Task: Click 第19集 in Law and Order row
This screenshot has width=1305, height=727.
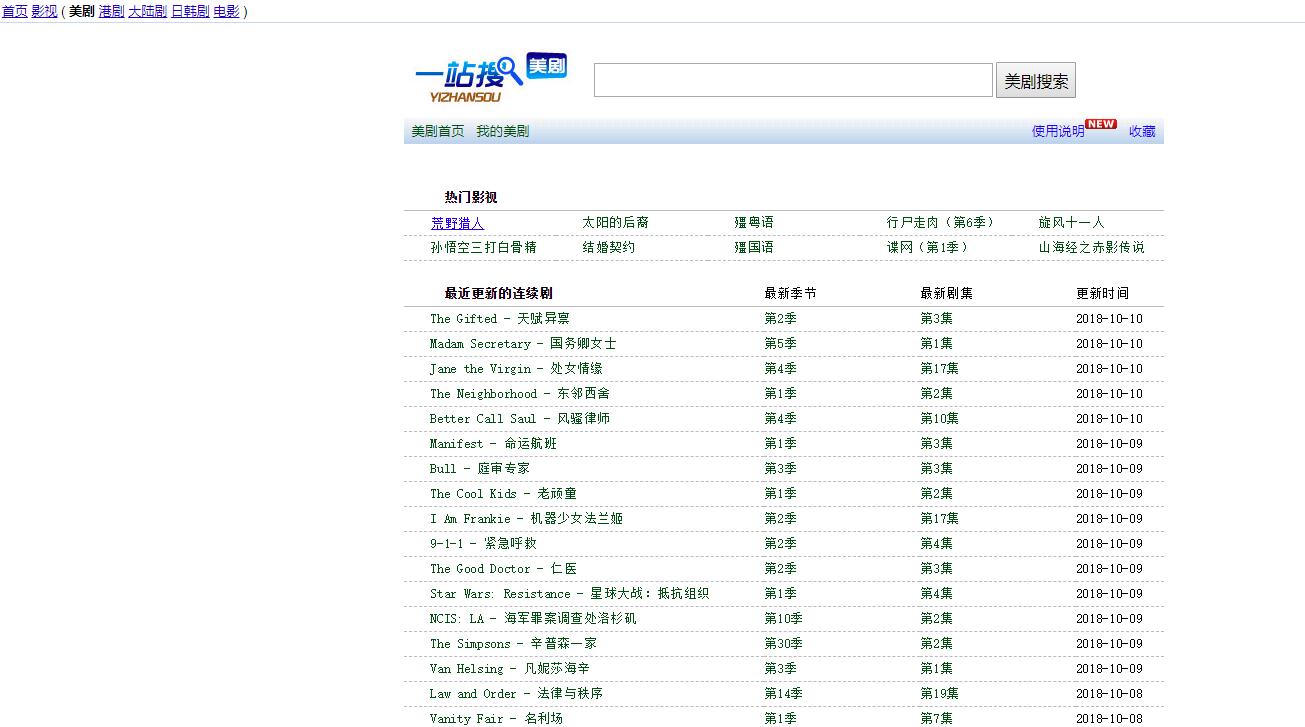Action: [x=939, y=694]
